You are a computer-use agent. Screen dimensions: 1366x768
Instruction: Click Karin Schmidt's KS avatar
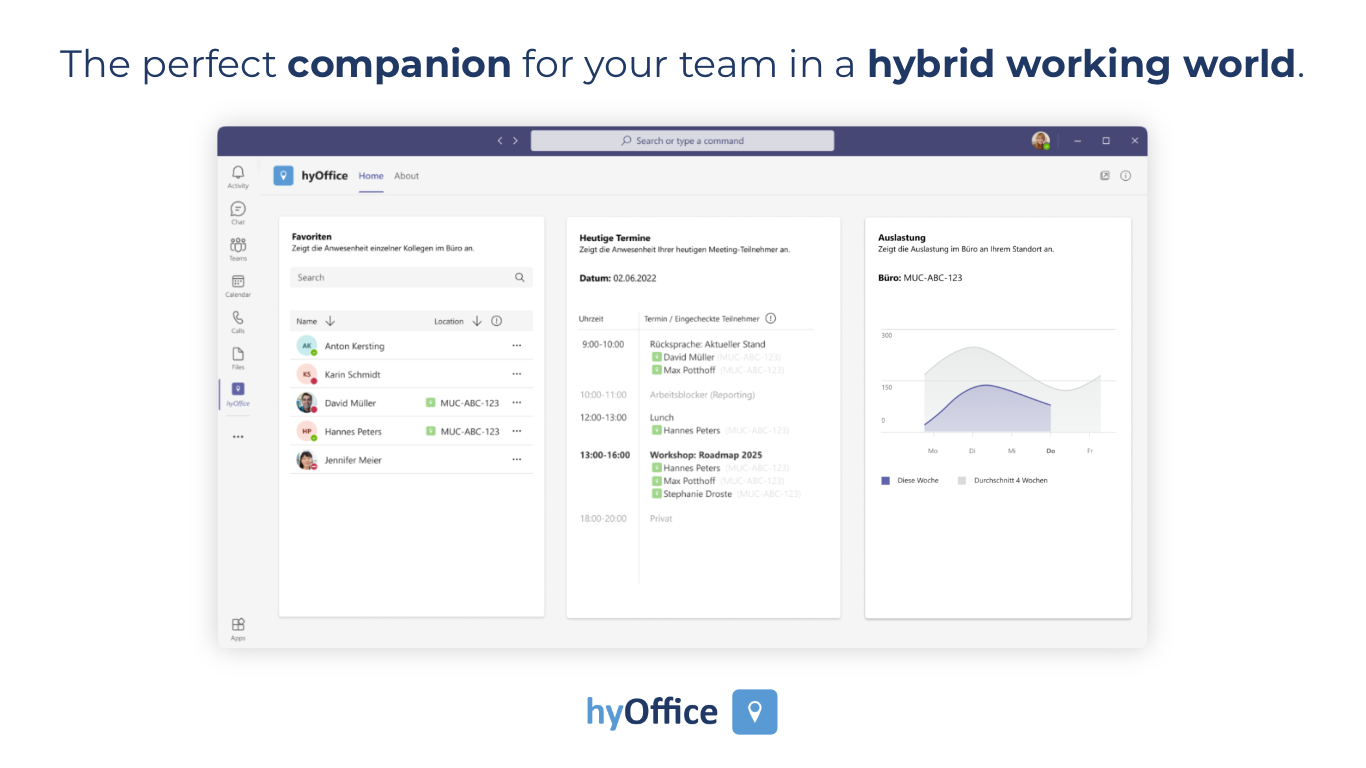click(306, 374)
